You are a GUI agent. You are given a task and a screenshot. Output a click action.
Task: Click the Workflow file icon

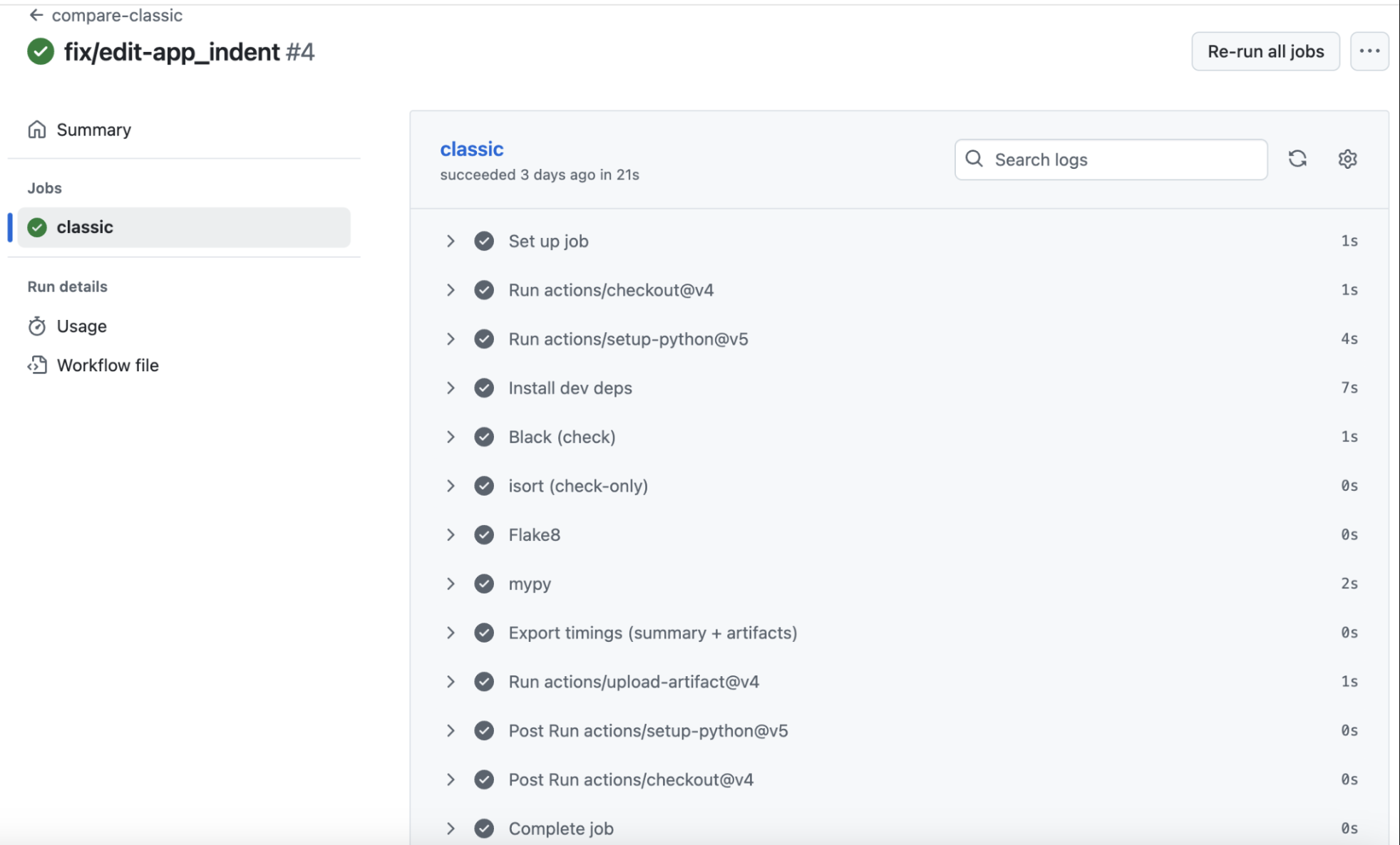coord(37,366)
